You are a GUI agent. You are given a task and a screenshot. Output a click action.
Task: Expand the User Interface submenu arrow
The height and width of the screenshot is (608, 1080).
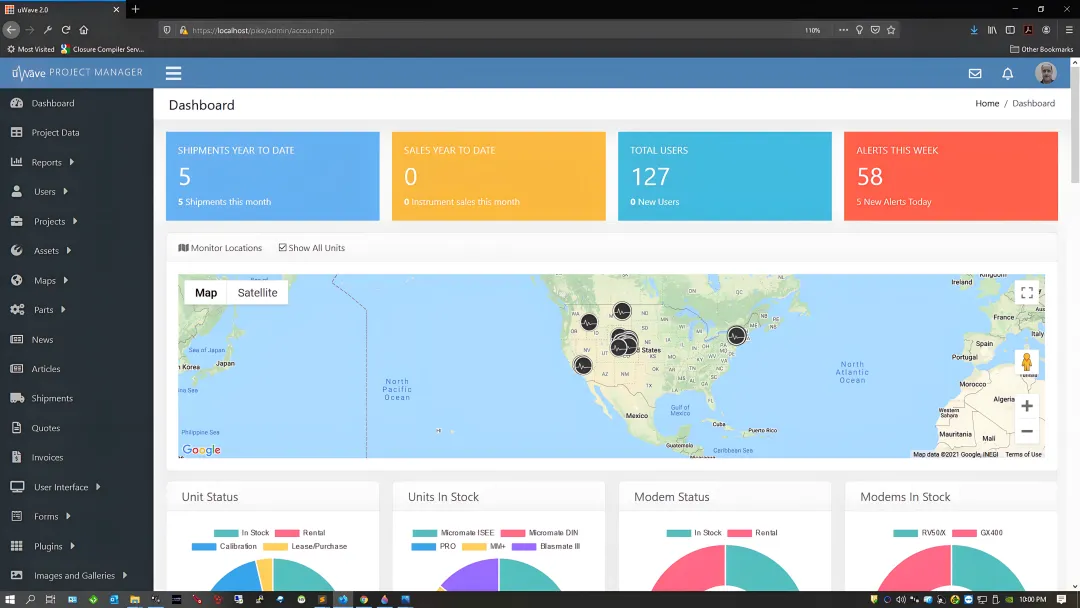[98, 487]
